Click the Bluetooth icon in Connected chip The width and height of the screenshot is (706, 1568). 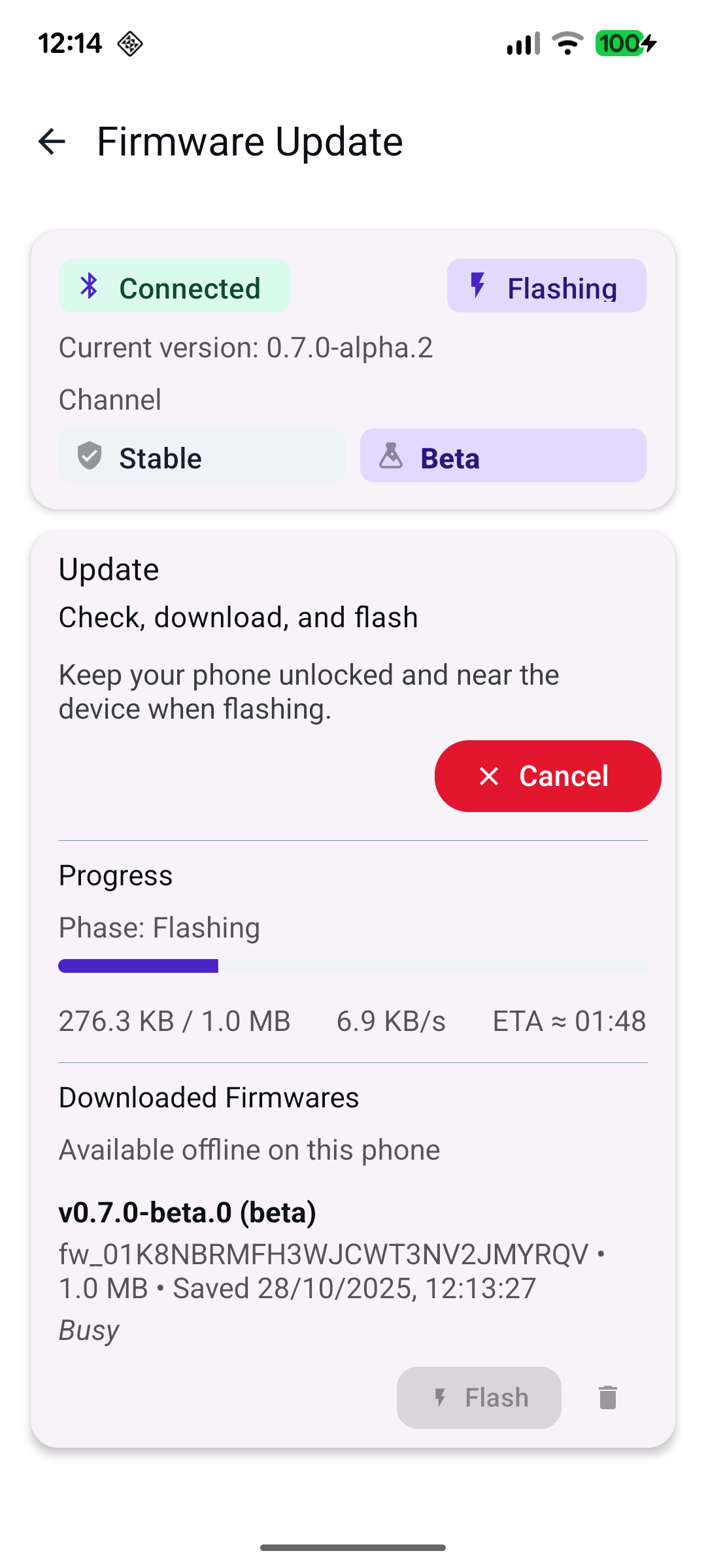89,286
